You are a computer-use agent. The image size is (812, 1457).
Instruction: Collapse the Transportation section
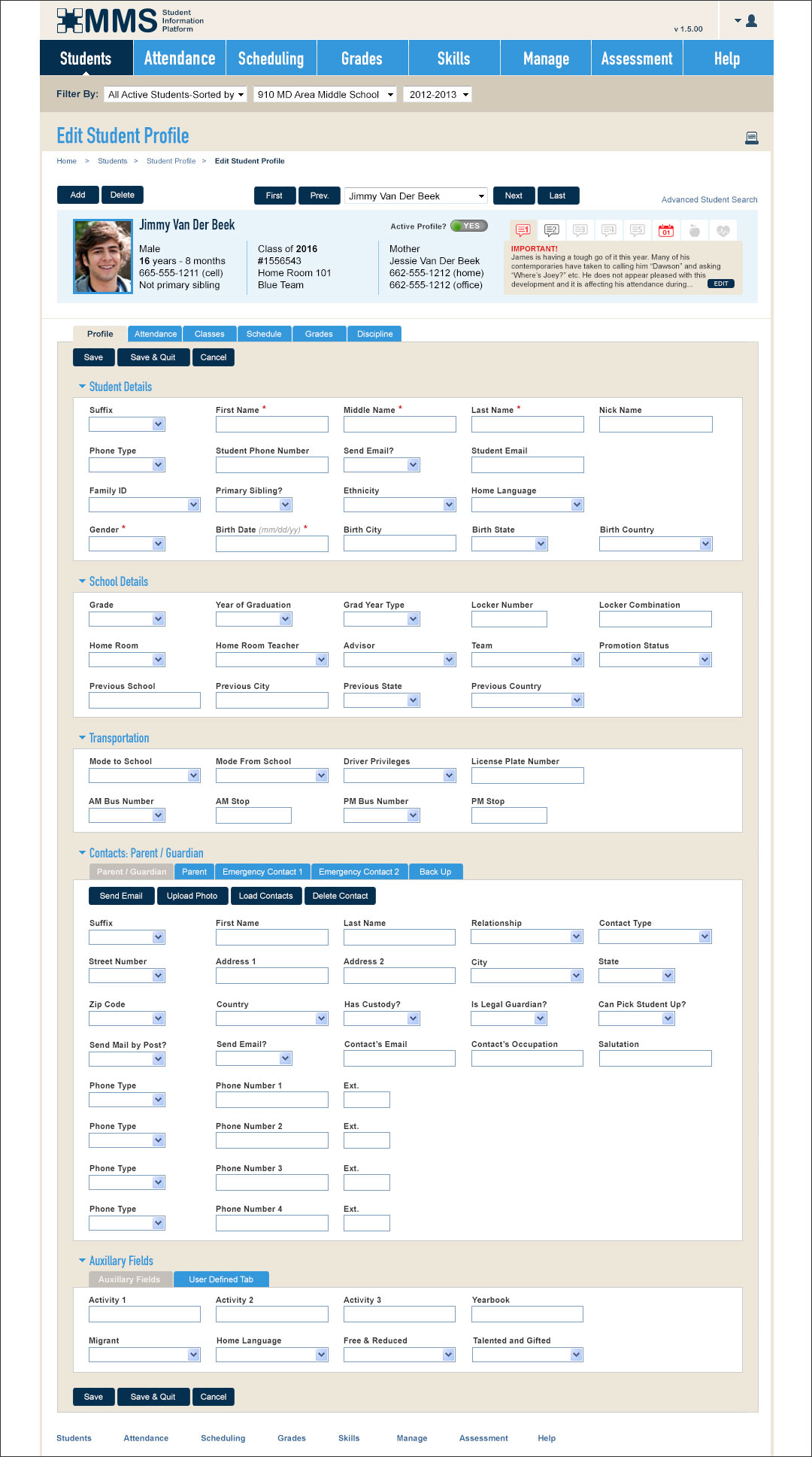[x=82, y=738]
